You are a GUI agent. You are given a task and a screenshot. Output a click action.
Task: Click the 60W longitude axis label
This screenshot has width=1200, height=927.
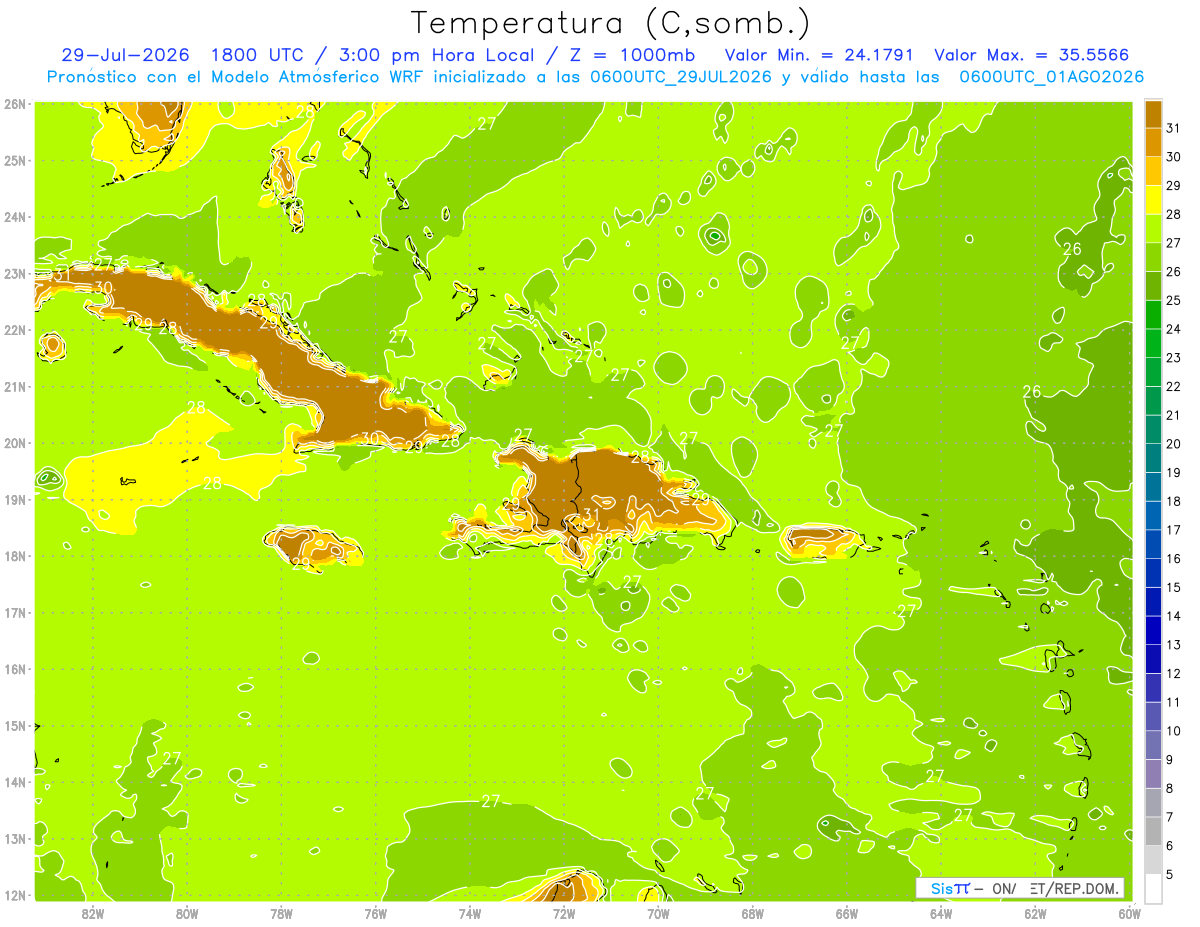coord(1129,913)
